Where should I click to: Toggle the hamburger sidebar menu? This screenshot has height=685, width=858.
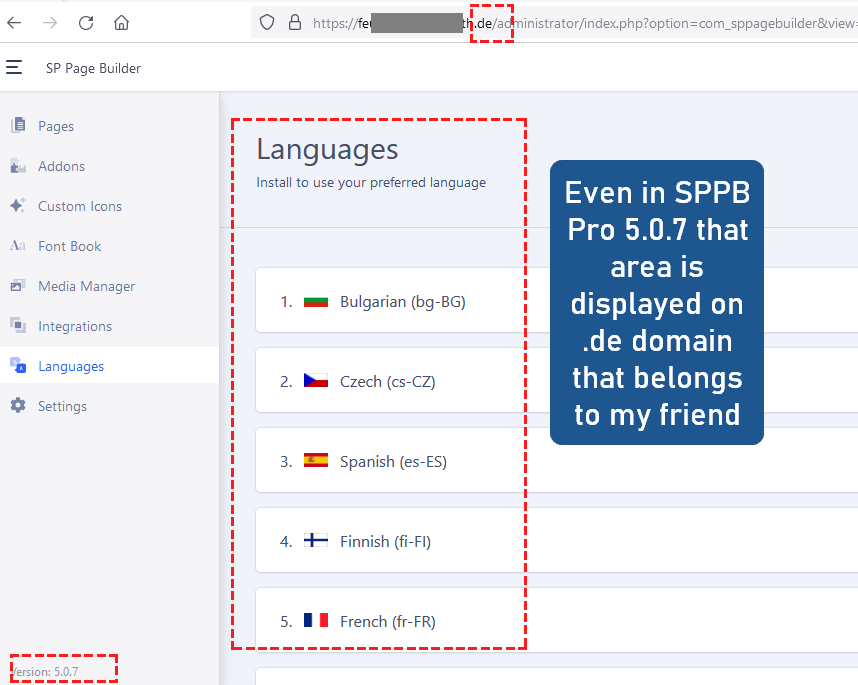(14, 68)
